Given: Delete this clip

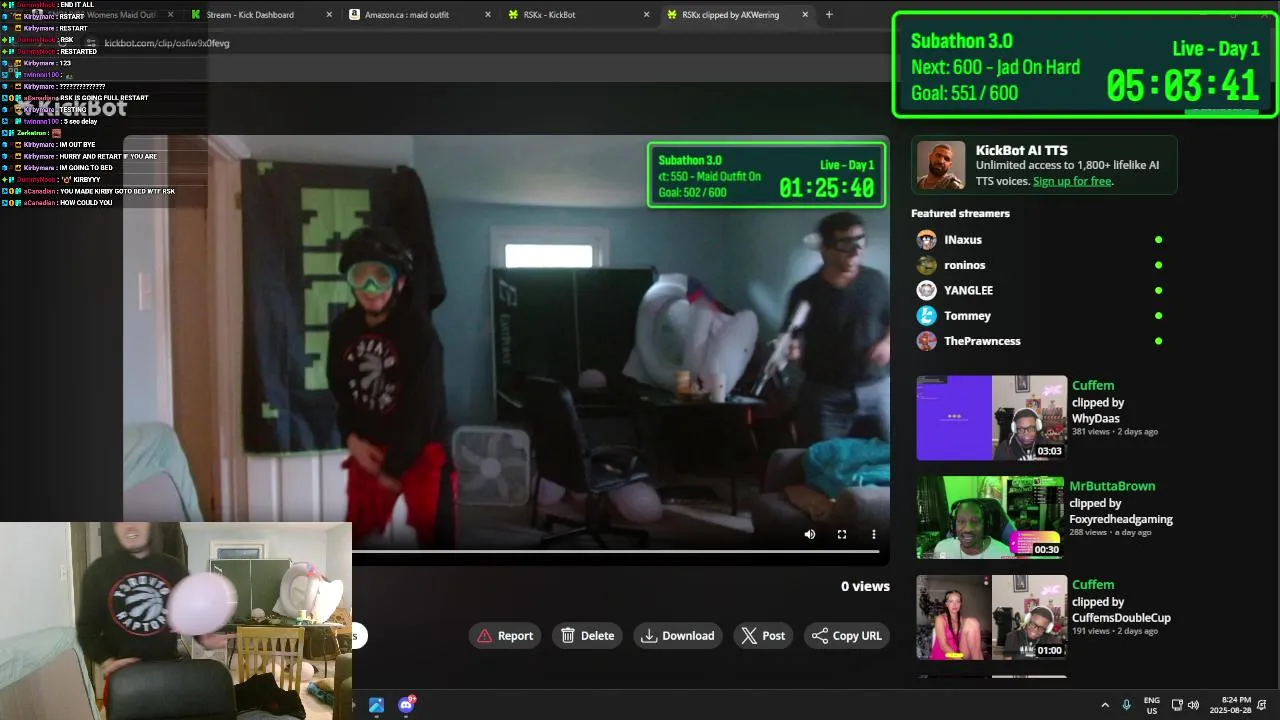Looking at the screenshot, I should [587, 636].
